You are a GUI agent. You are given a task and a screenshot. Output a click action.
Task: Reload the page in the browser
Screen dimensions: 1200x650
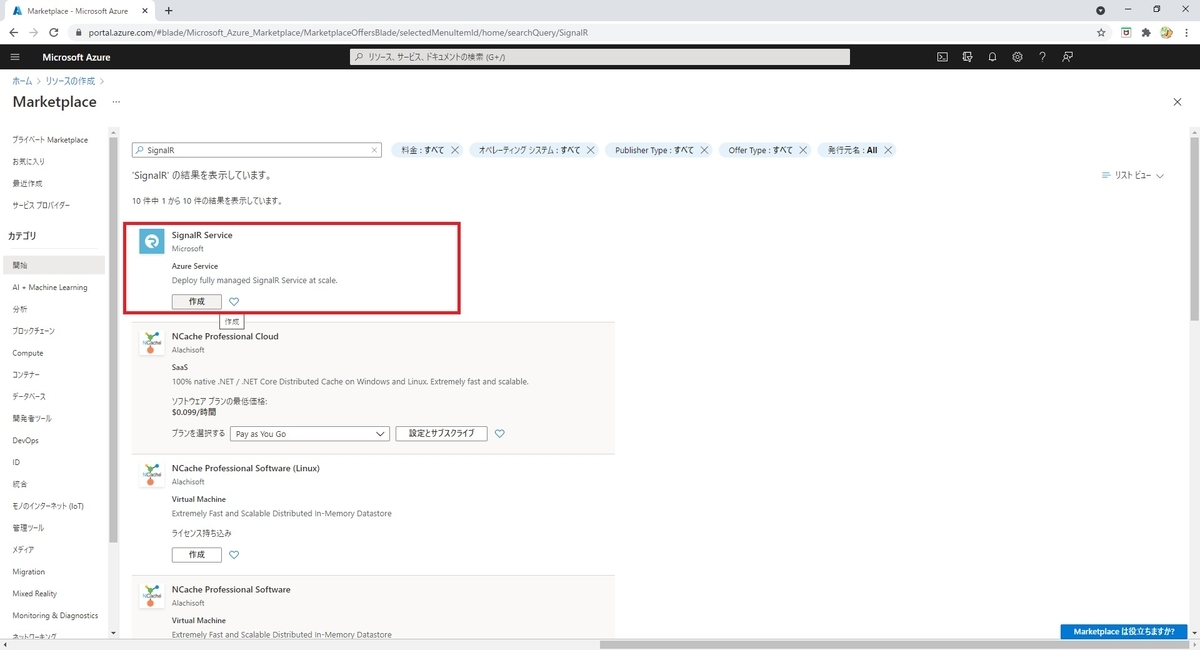point(53,32)
